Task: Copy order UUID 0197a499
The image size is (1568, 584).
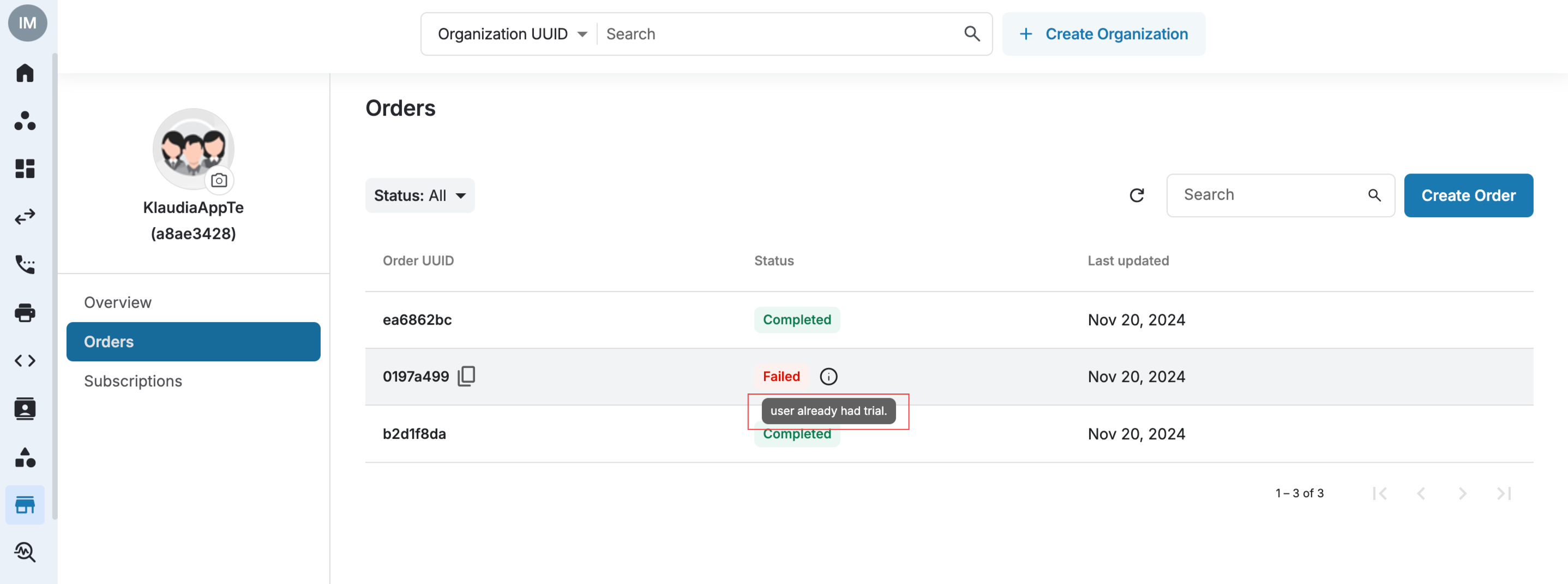Action: coord(466,376)
